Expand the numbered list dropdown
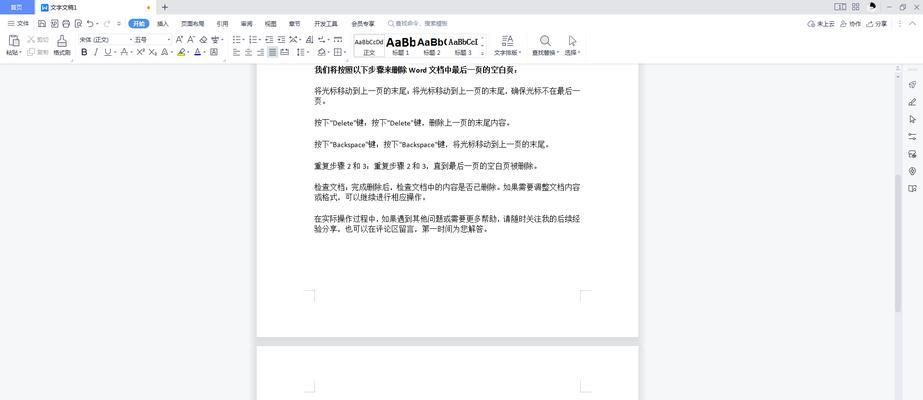 260,39
